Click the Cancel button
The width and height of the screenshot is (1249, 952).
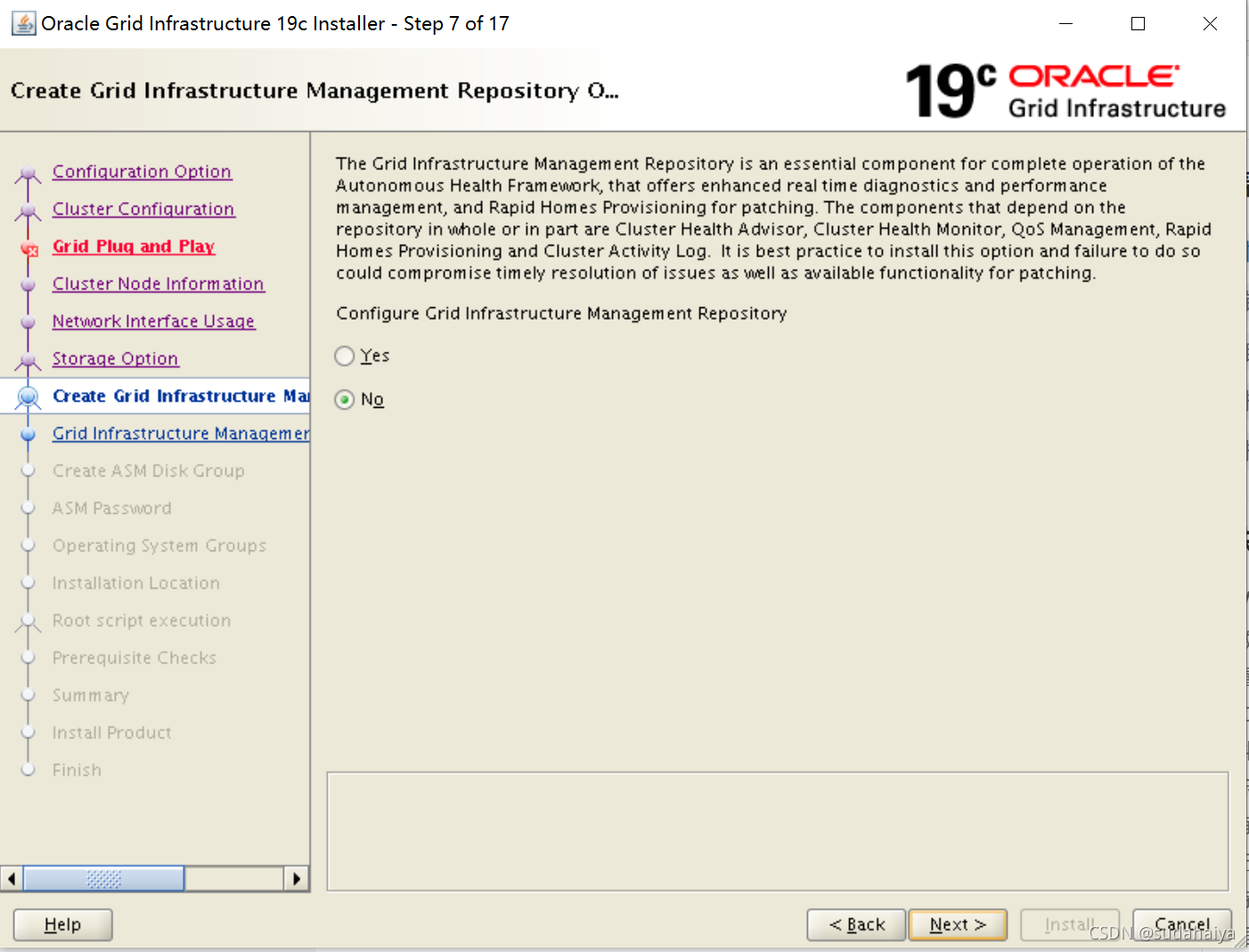pyautogui.click(x=1182, y=924)
